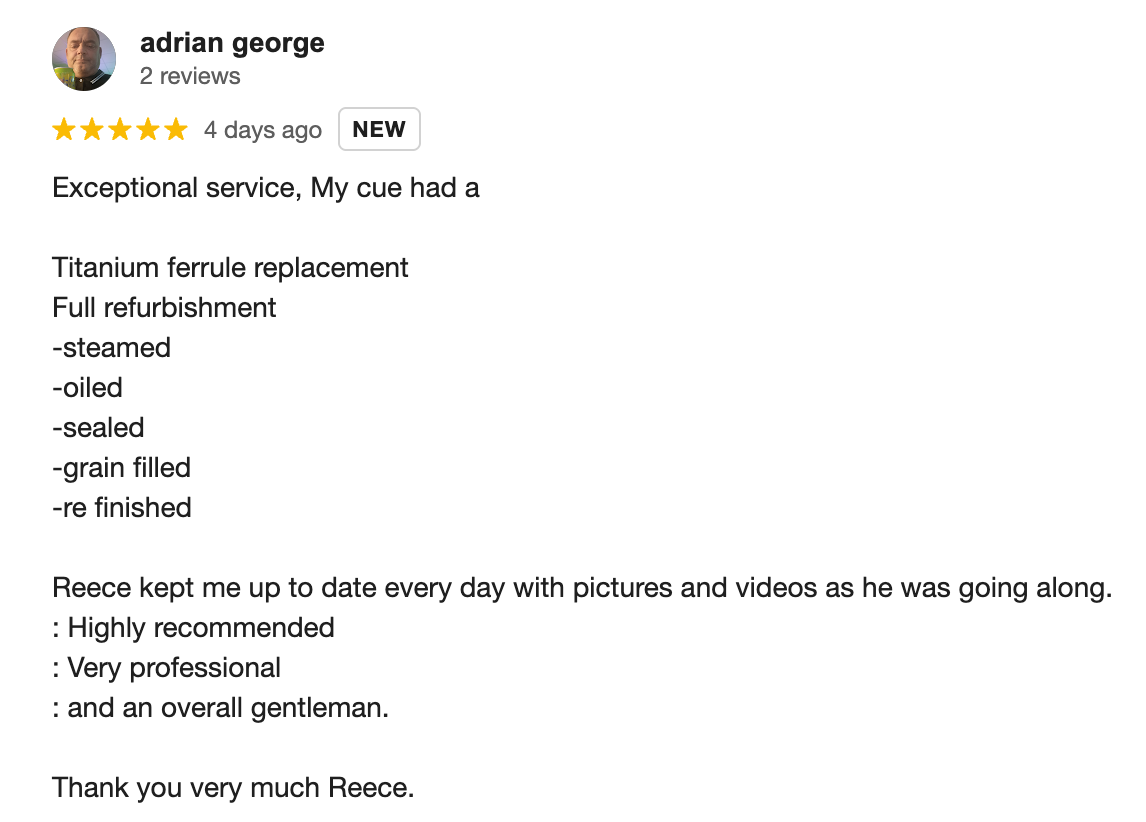Screen dimensions: 1146x822
Task: Click the "Full refurbishment" text
Action: click(x=164, y=308)
